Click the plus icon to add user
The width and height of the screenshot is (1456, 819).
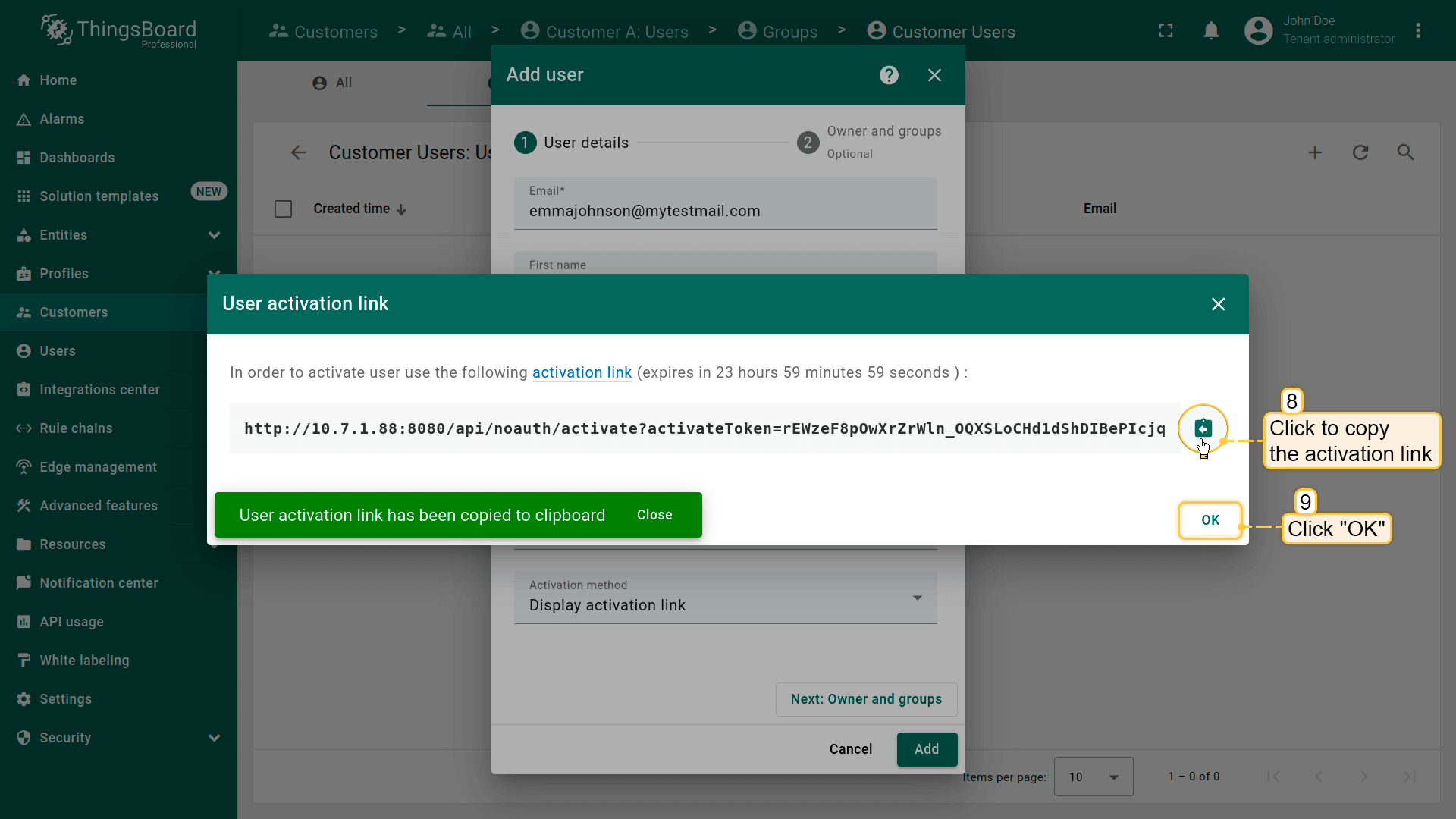pos(1315,152)
